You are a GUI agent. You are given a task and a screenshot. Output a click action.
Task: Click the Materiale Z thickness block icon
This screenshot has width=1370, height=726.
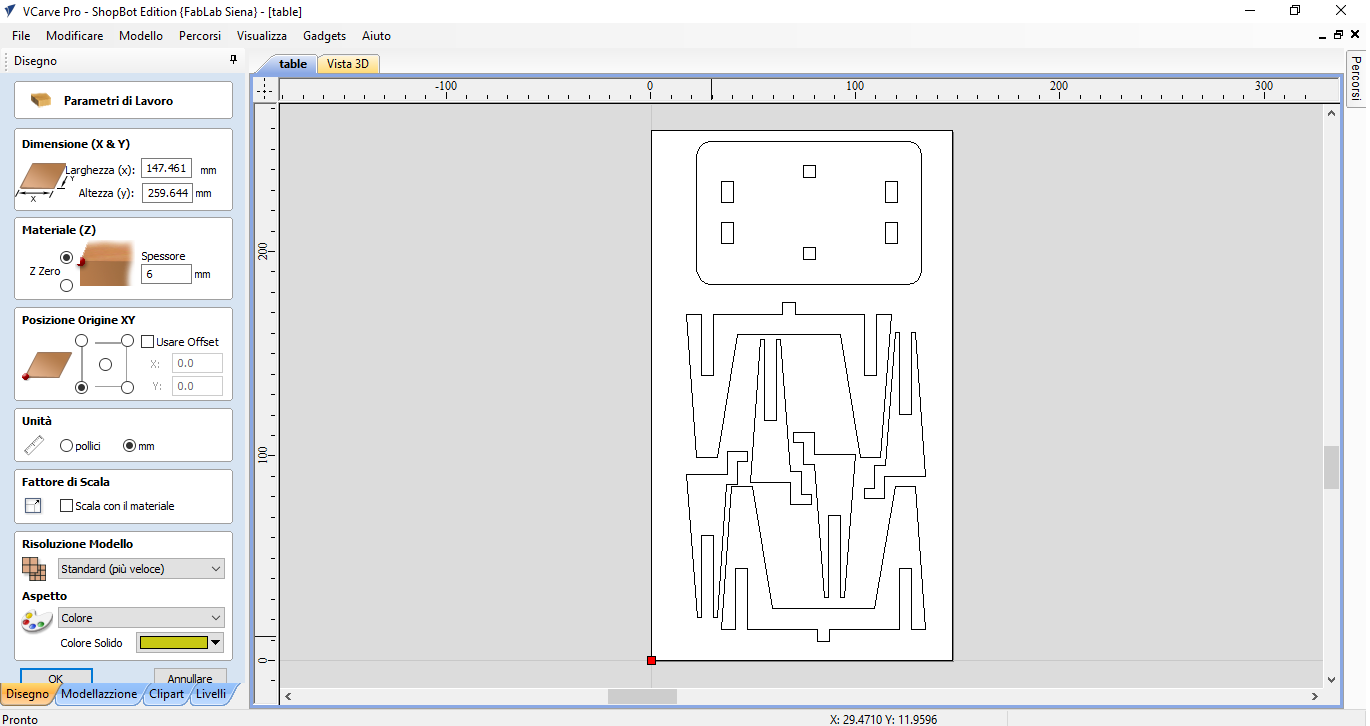103,263
